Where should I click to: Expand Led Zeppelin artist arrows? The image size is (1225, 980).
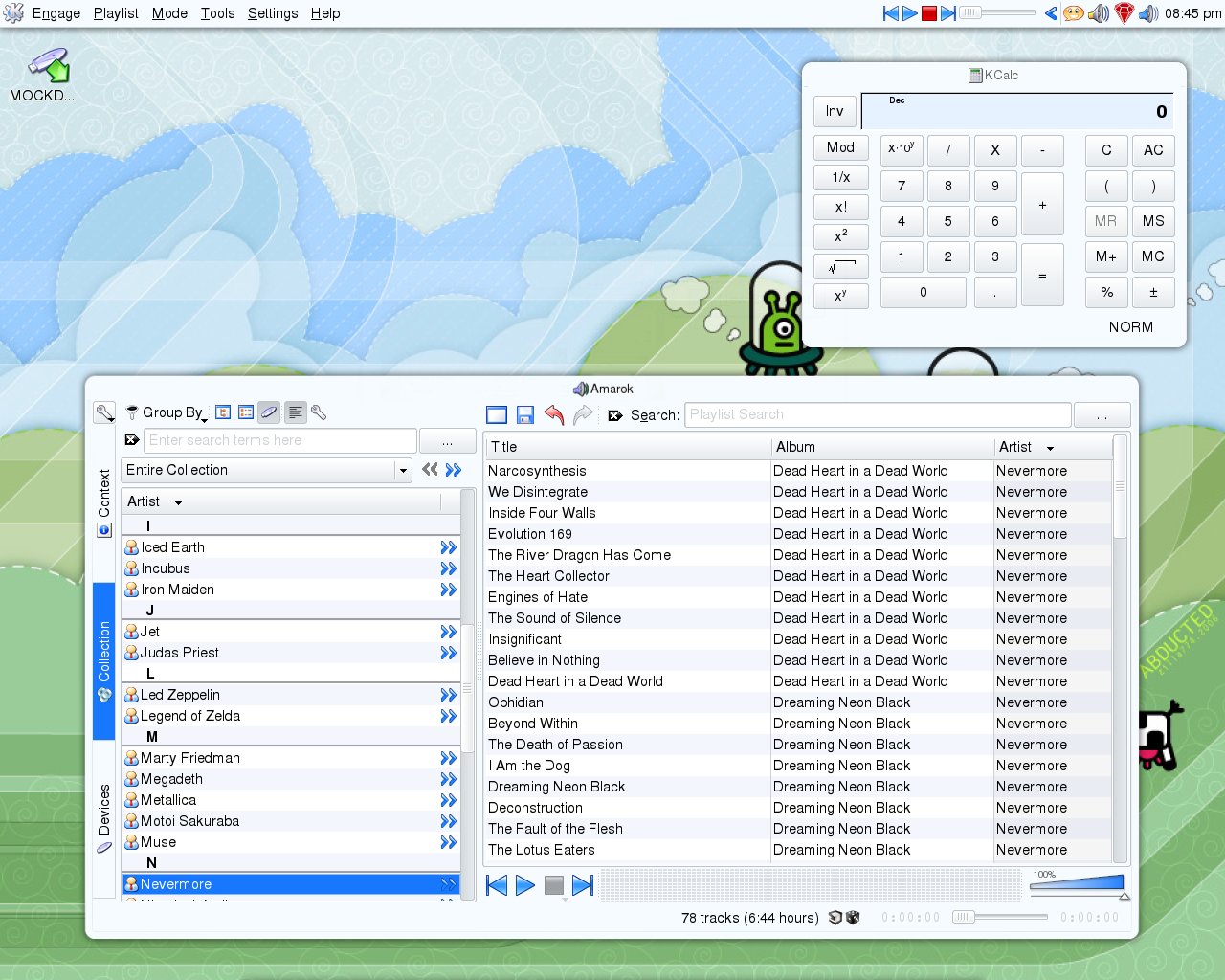pos(448,695)
